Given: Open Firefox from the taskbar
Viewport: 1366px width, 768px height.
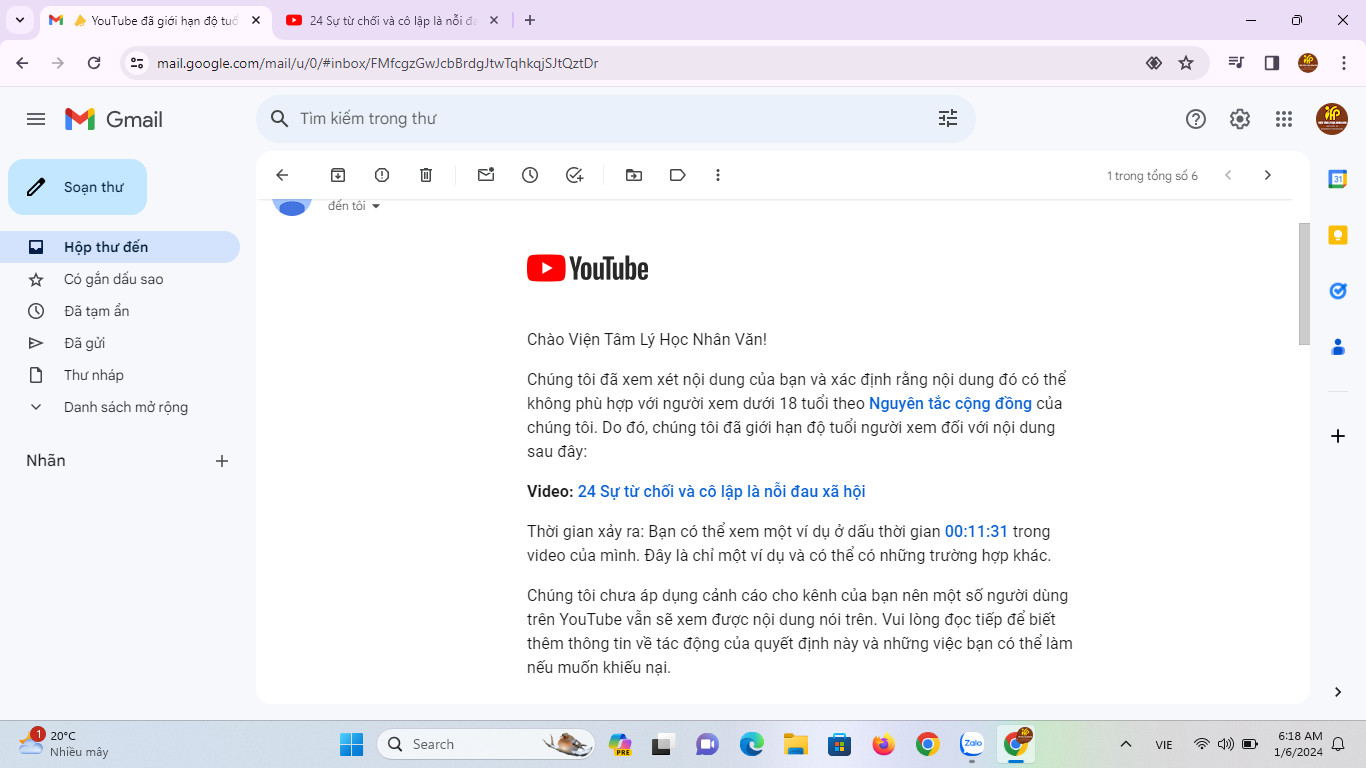Looking at the screenshot, I should pyautogui.click(x=883, y=744).
